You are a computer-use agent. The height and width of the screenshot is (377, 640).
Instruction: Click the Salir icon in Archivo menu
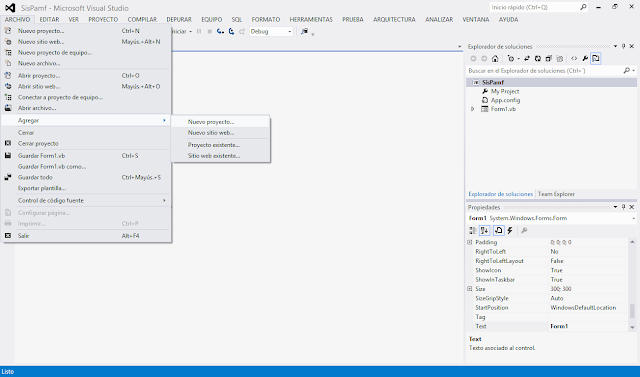(x=8, y=236)
